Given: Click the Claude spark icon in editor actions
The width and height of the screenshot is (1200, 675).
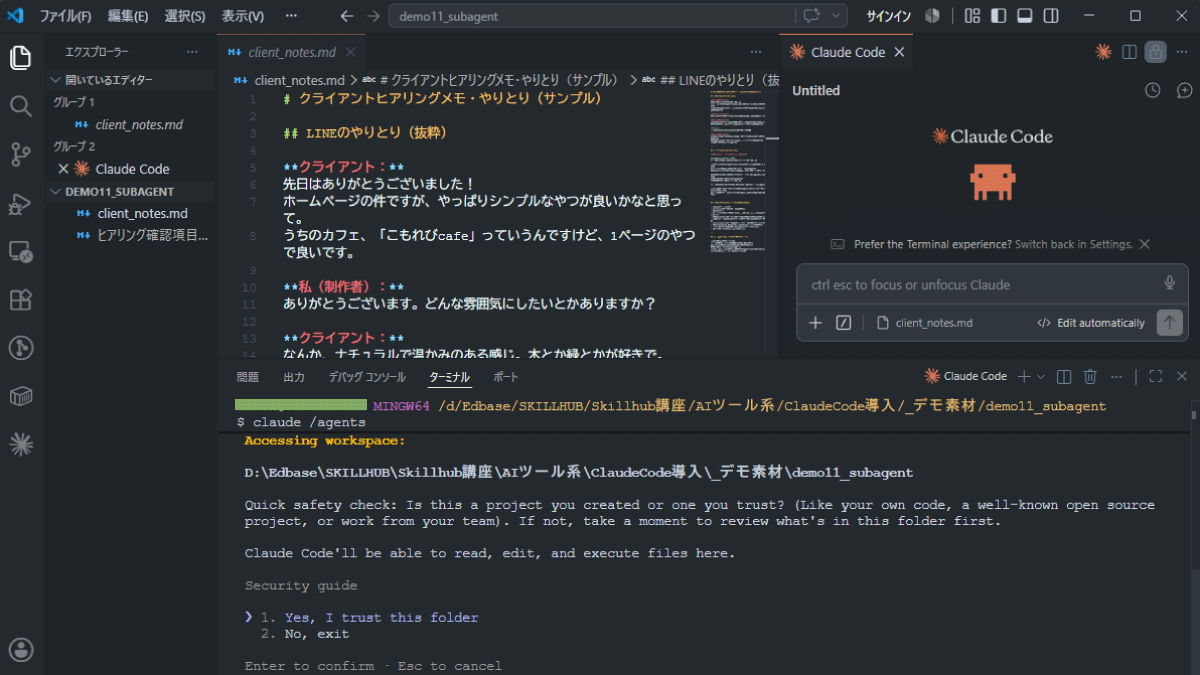Looking at the screenshot, I should coord(1103,52).
